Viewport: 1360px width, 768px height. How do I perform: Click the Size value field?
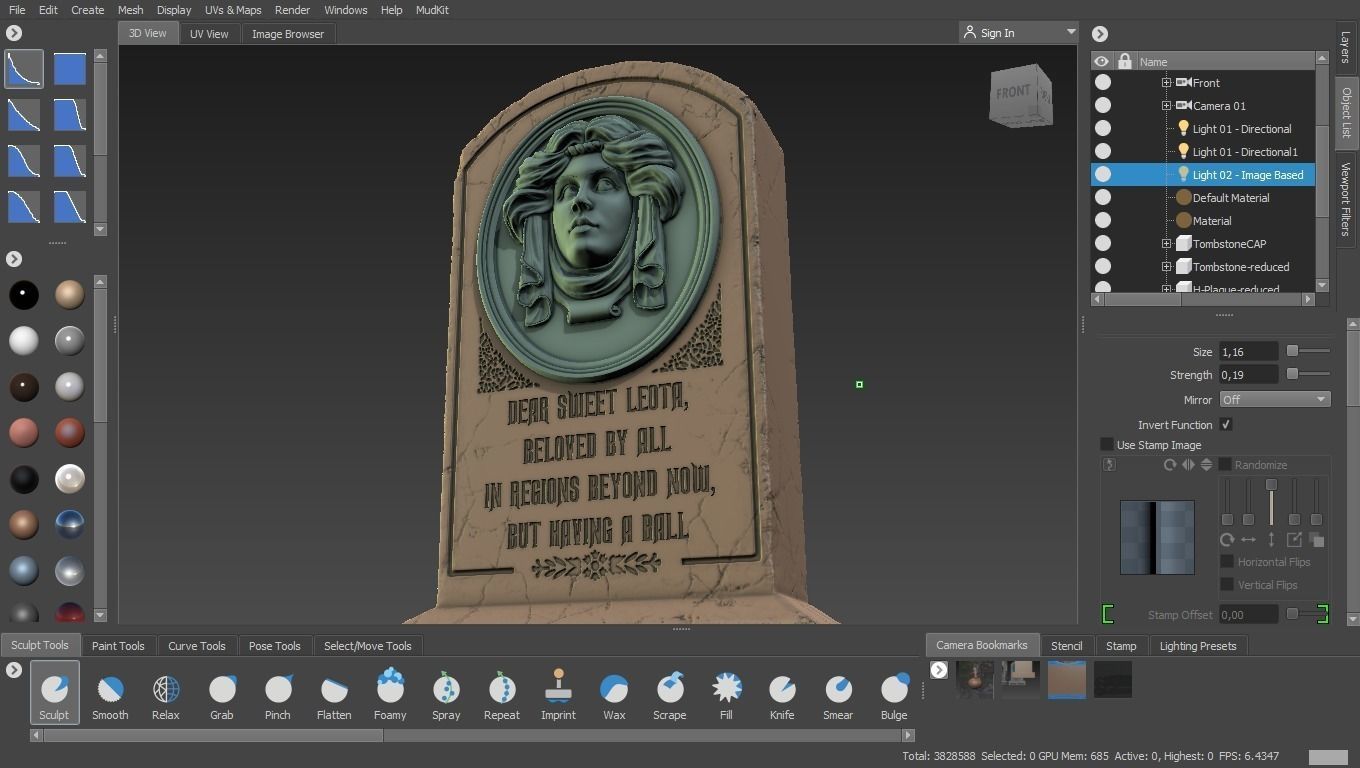1249,351
